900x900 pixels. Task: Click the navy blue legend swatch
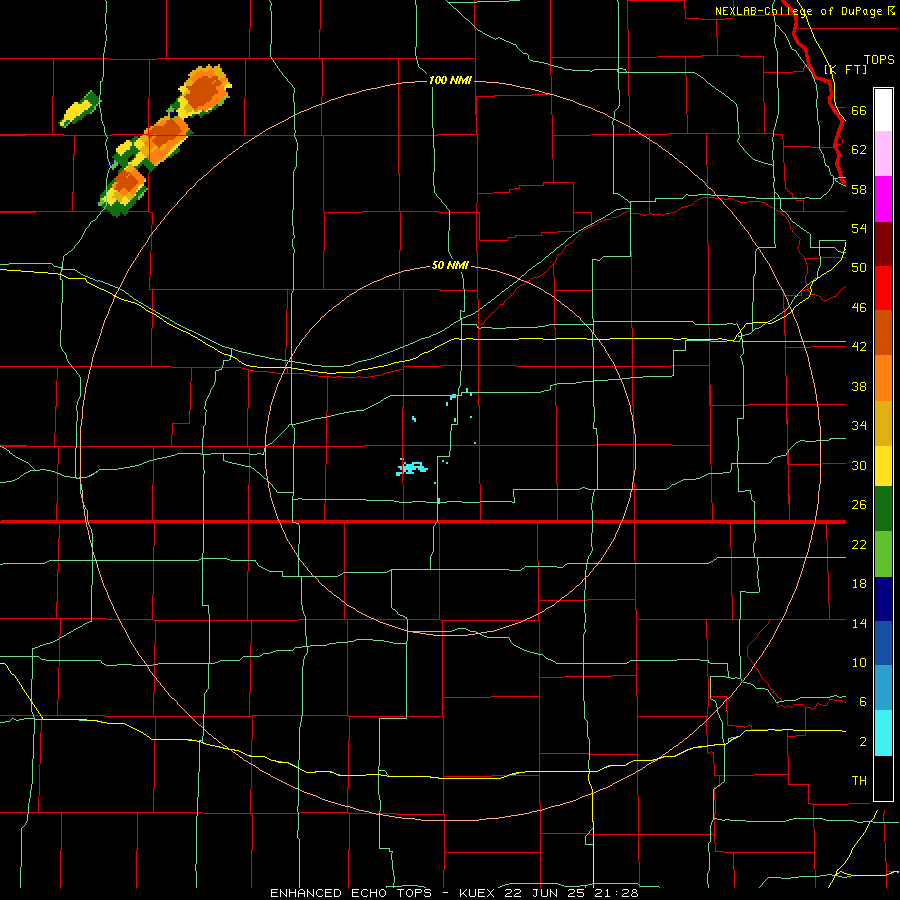pyautogui.click(x=883, y=599)
